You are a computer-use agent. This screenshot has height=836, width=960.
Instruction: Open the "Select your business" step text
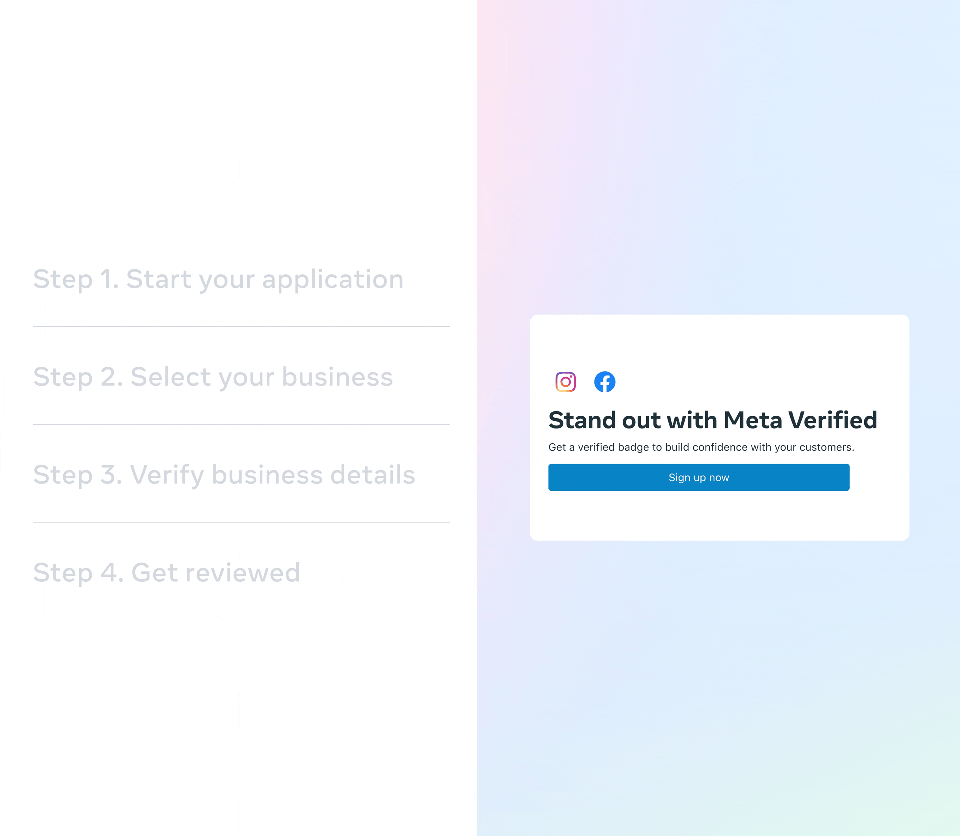tap(262, 377)
